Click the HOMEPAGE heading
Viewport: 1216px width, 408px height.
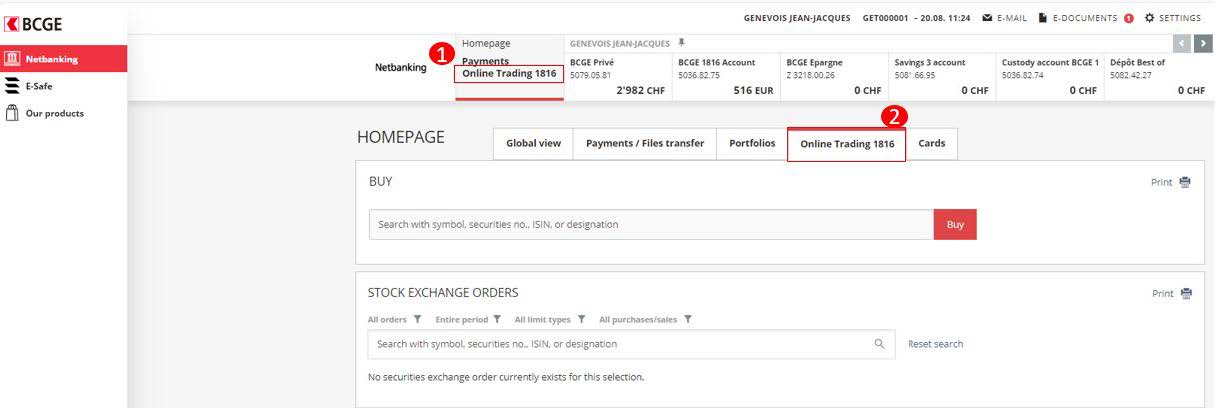401,138
